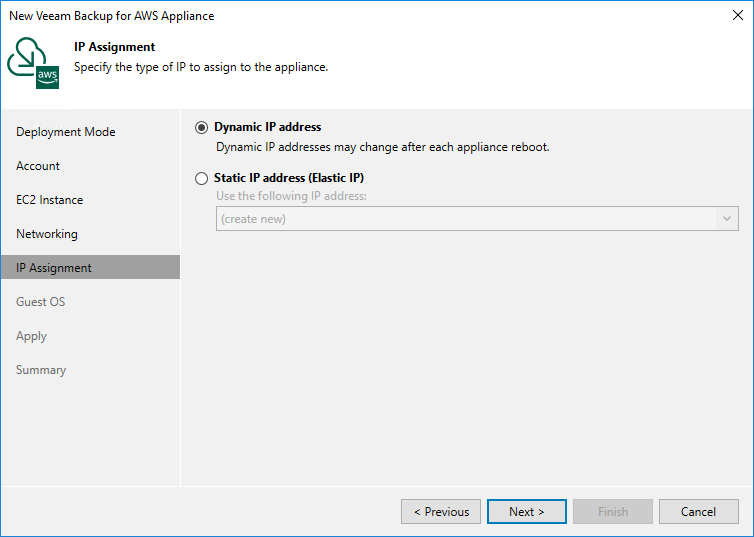Image resolution: width=754 pixels, height=537 pixels.
Task: Click the Previous button
Action: click(441, 512)
